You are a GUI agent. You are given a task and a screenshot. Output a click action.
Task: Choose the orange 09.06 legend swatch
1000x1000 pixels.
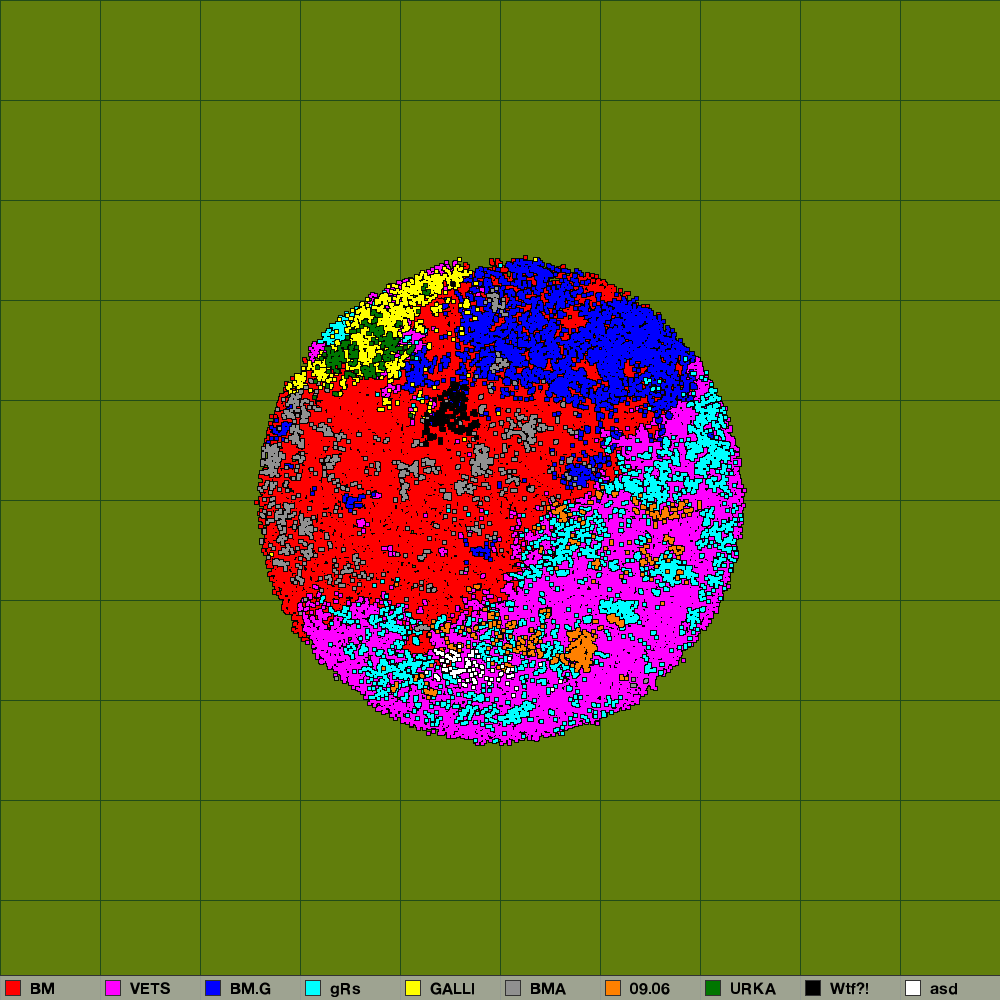click(x=613, y=988)
